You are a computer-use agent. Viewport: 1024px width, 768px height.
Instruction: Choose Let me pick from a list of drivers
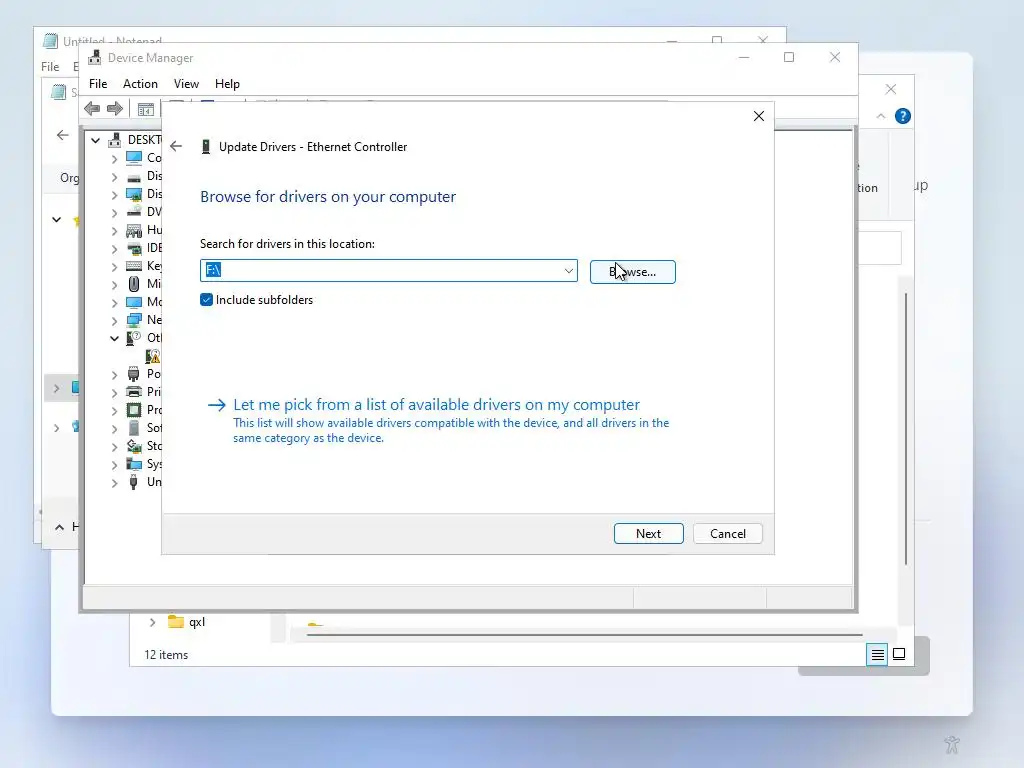coord(436,405)
